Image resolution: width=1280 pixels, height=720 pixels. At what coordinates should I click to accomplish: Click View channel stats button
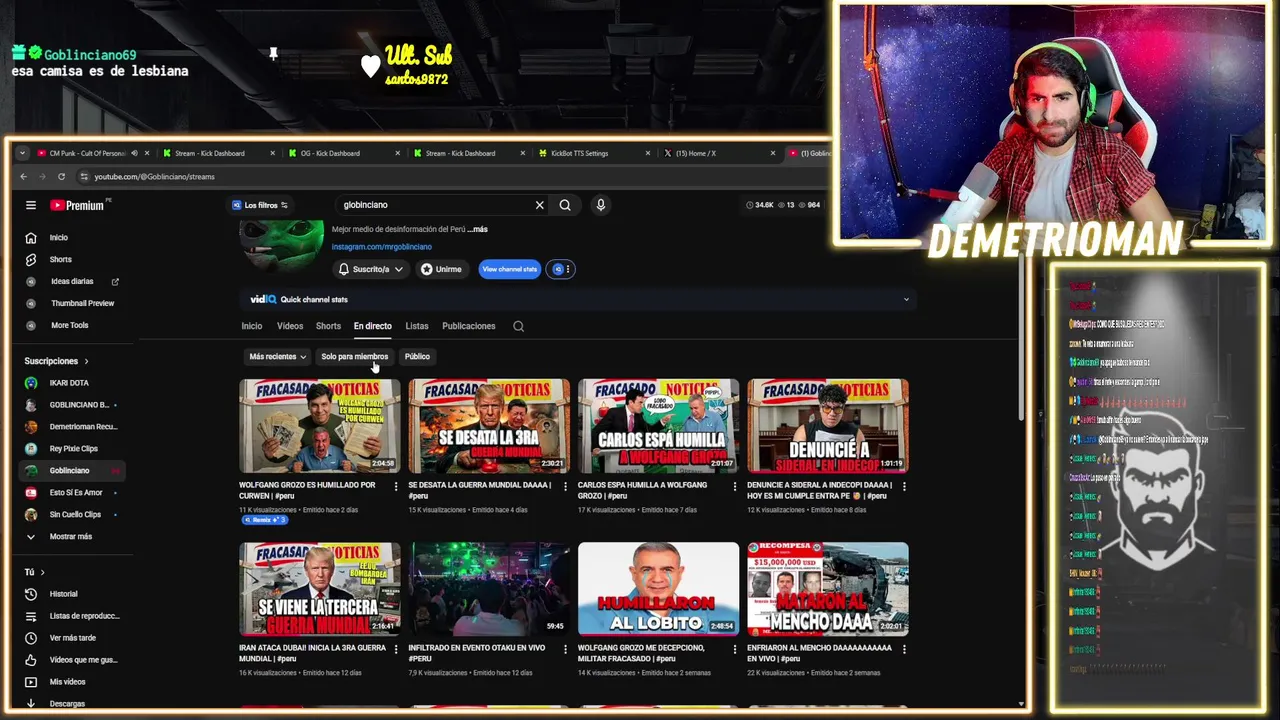[x=510, y=269]
